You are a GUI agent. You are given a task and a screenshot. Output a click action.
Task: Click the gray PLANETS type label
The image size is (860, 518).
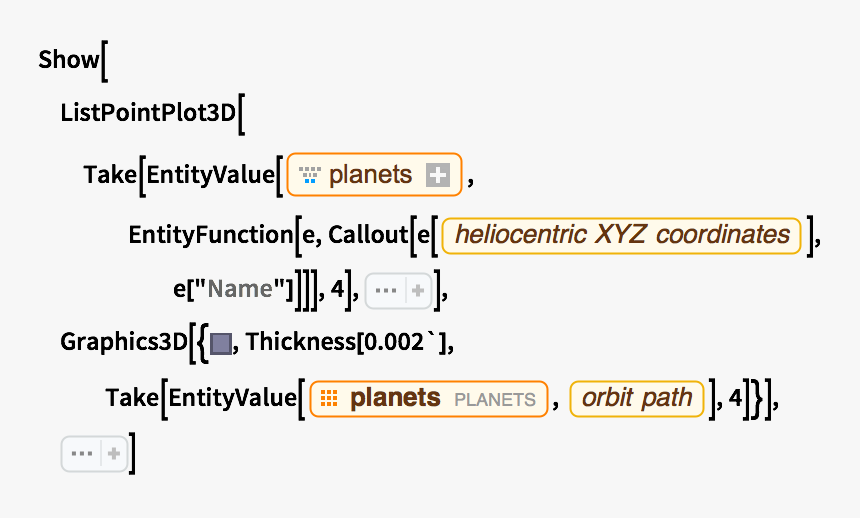tap(495, 399)
